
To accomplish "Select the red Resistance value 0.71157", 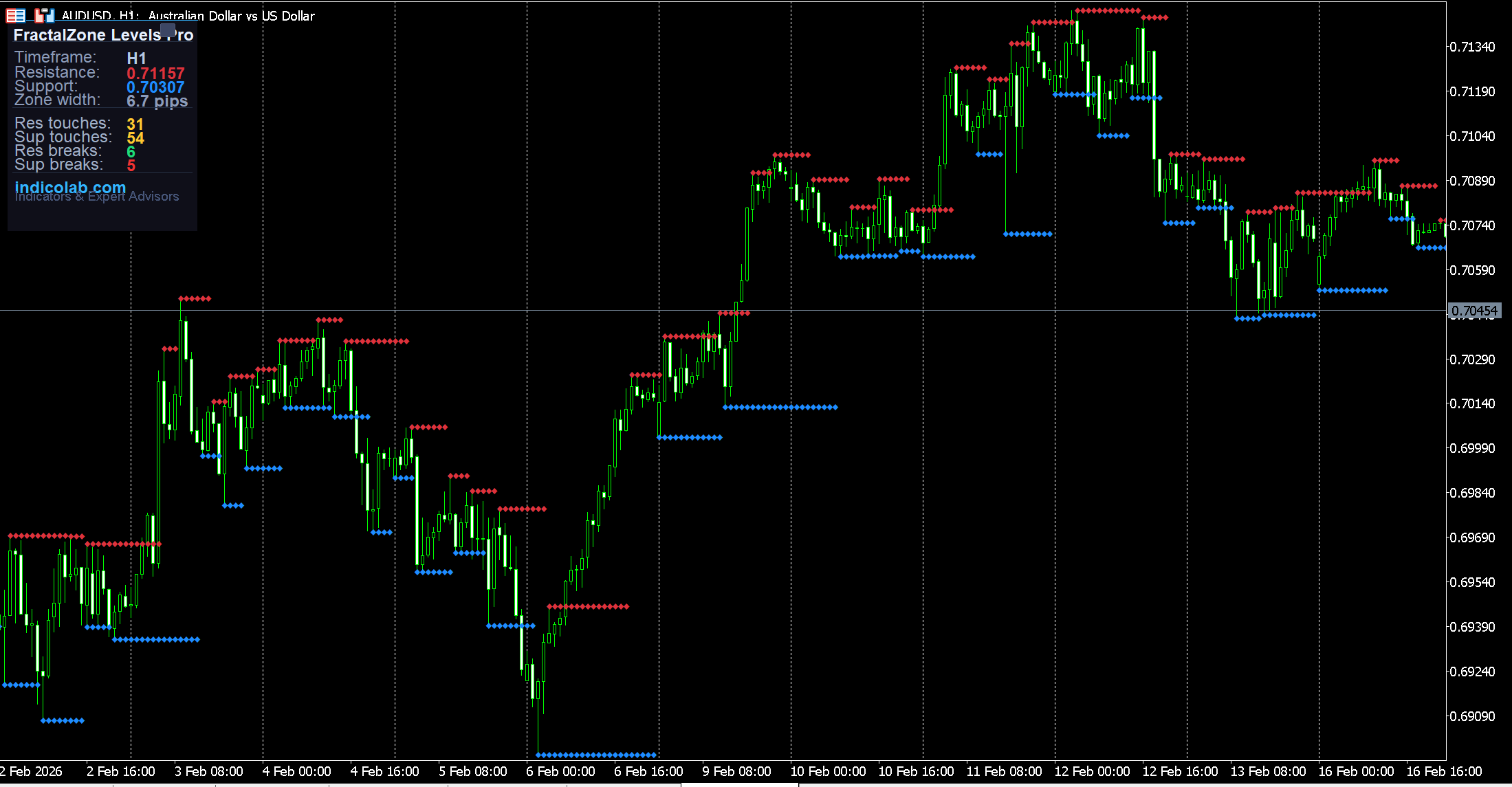I will click(155, 74).
